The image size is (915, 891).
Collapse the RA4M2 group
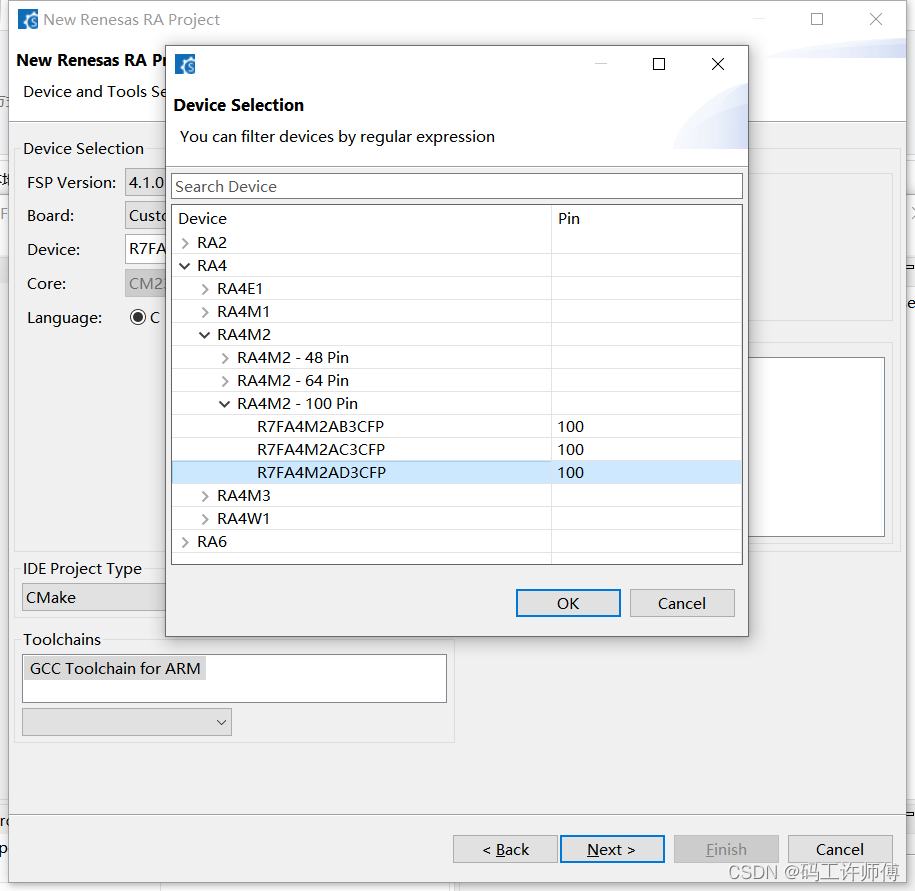click(205, 335)
